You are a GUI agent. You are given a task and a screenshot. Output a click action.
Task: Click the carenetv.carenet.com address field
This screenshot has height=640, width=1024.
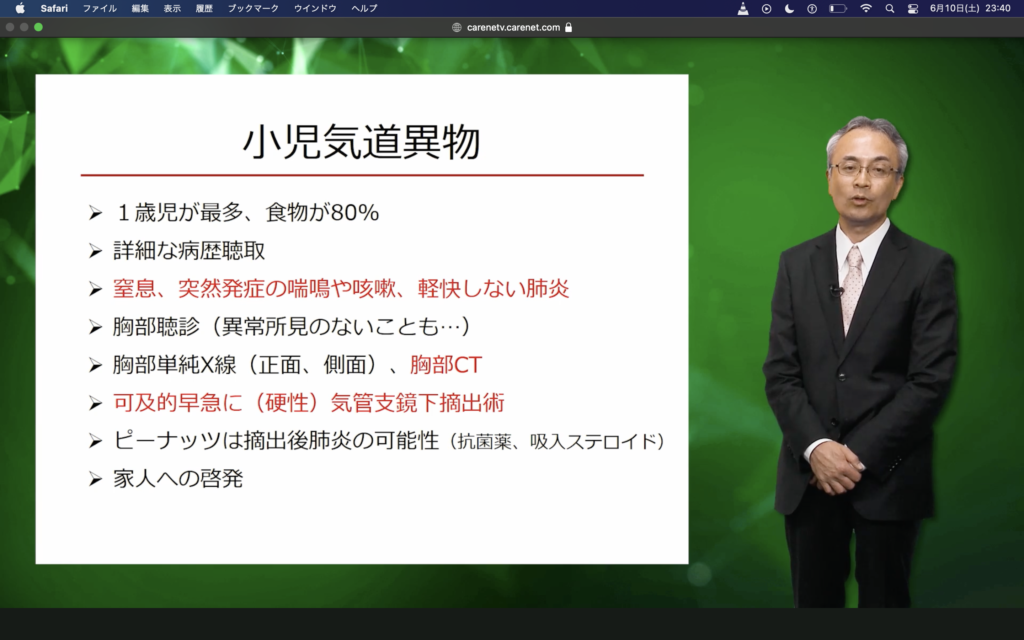pyautogui.click(x=513, y=27)
